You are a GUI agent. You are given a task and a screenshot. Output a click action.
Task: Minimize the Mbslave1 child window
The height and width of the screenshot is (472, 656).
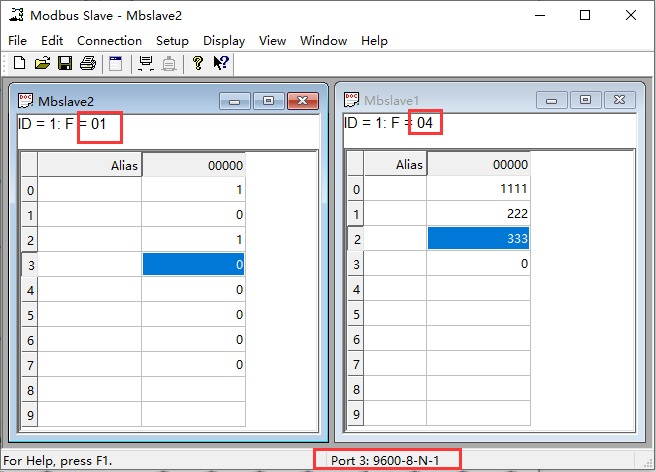(x=552, y=100)
